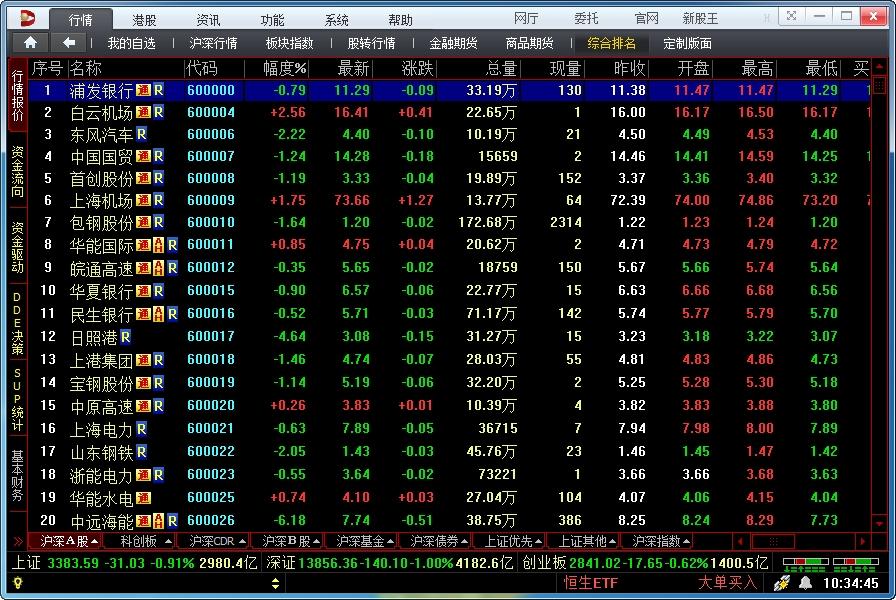Click the A badge next to 华能国际
Viewport: 896px width, 600px height.
tap(158, 245)
